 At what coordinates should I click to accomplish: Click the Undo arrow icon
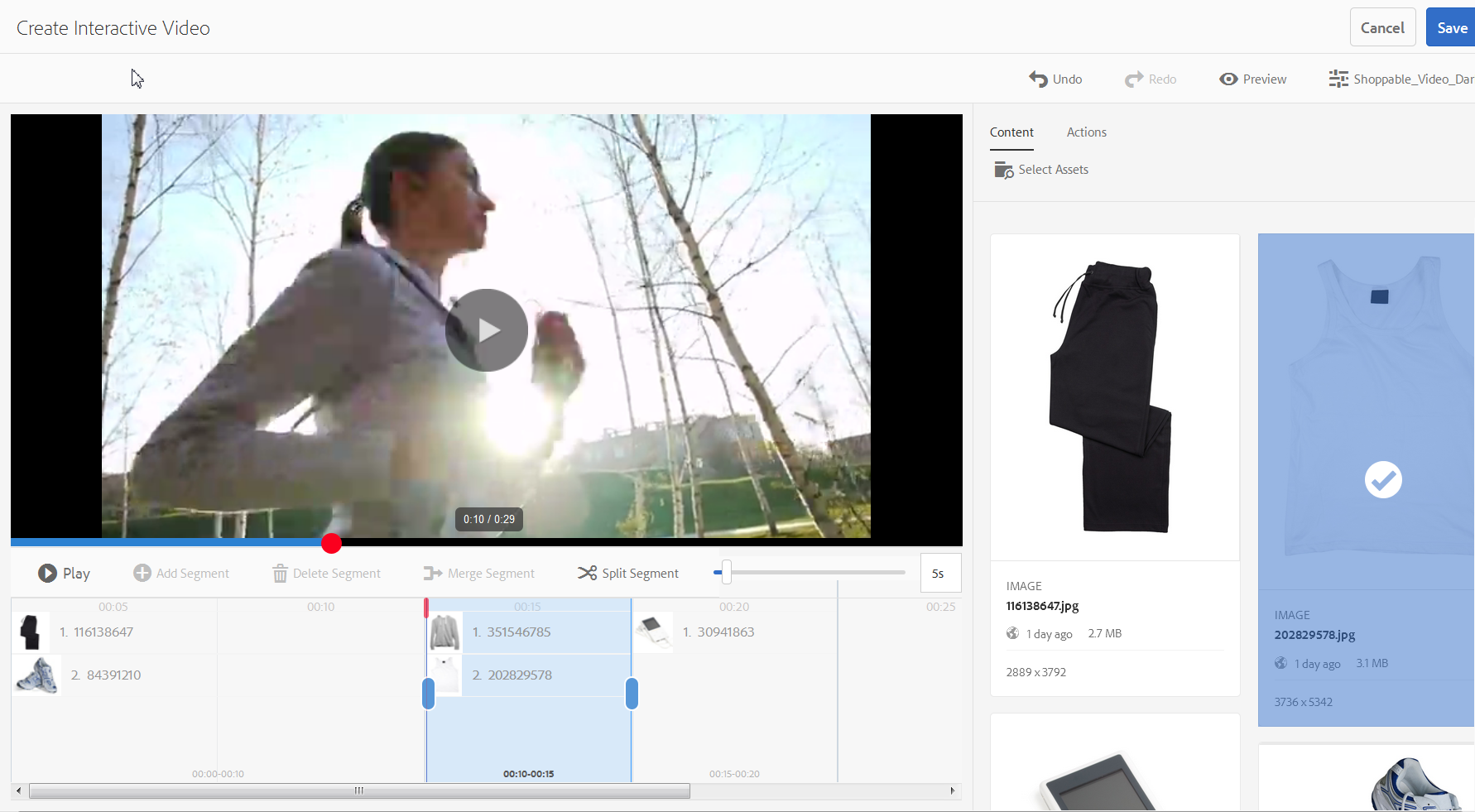point(1038,79)
